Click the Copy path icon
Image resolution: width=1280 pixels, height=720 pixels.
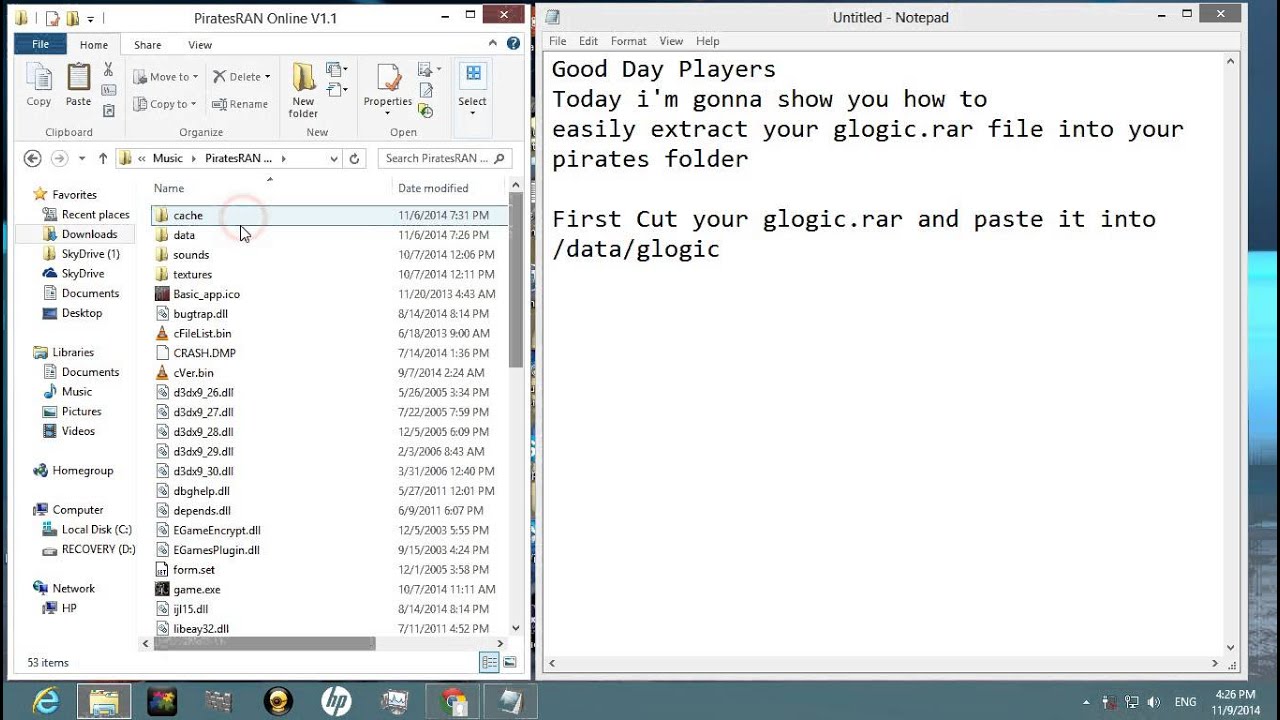coord(109,90)
